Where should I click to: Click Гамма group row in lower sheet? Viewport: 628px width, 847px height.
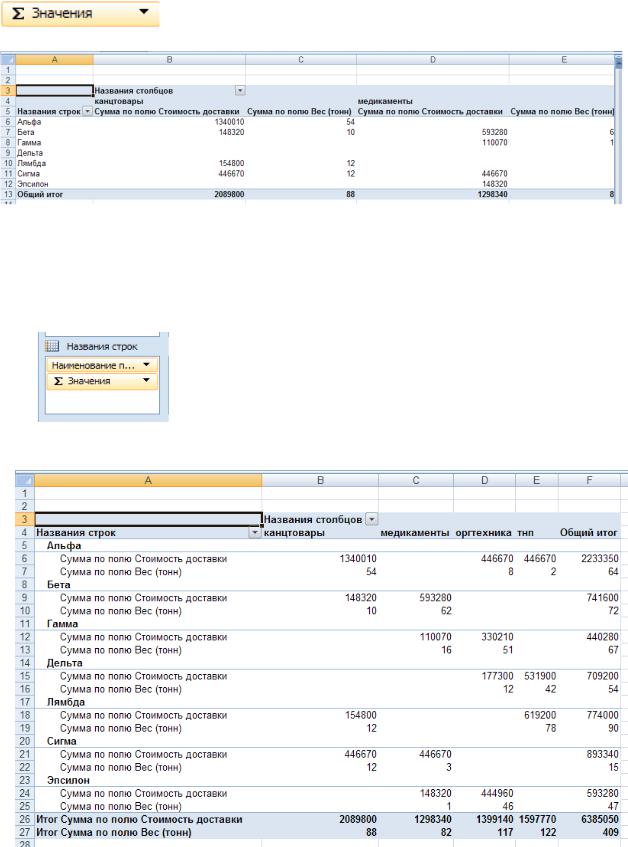(62, 624)
